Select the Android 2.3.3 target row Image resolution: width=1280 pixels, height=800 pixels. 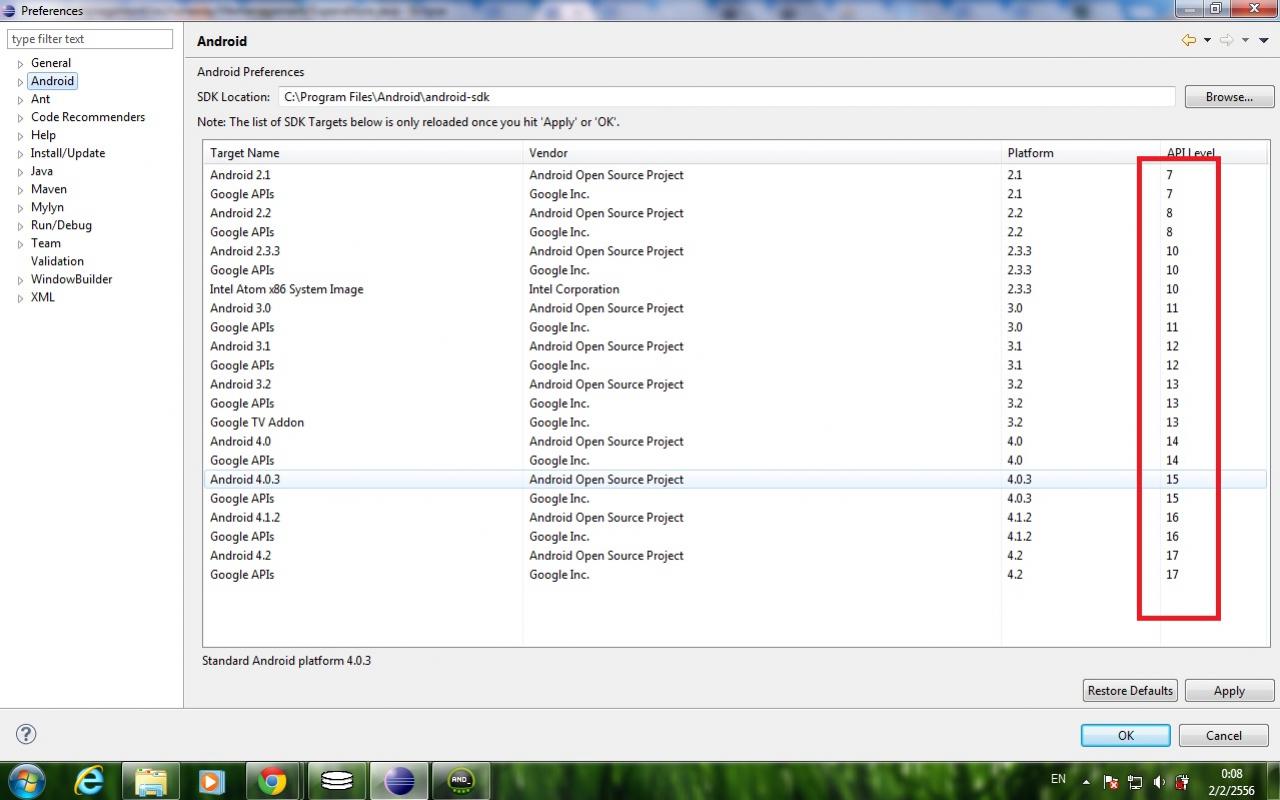click(735, 251)
